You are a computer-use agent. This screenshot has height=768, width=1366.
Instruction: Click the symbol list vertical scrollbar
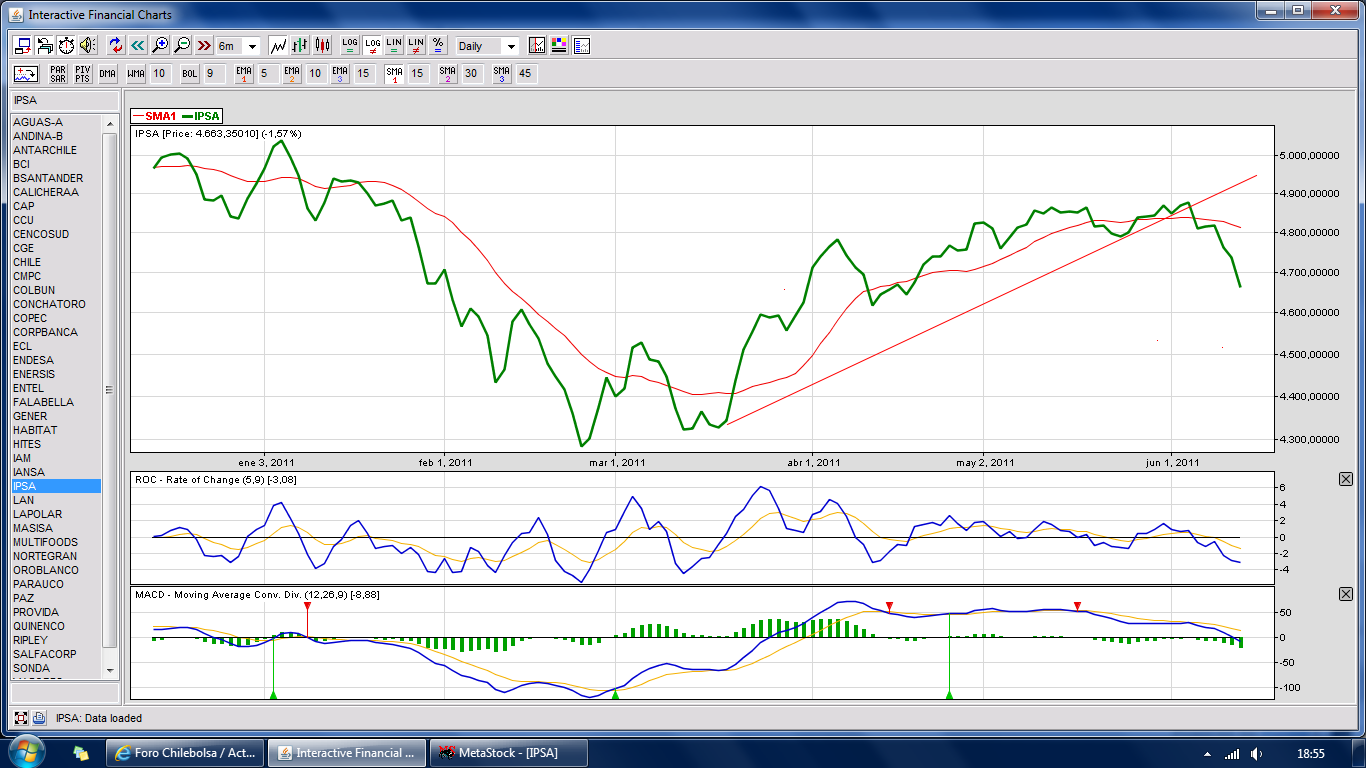point(110,390)
